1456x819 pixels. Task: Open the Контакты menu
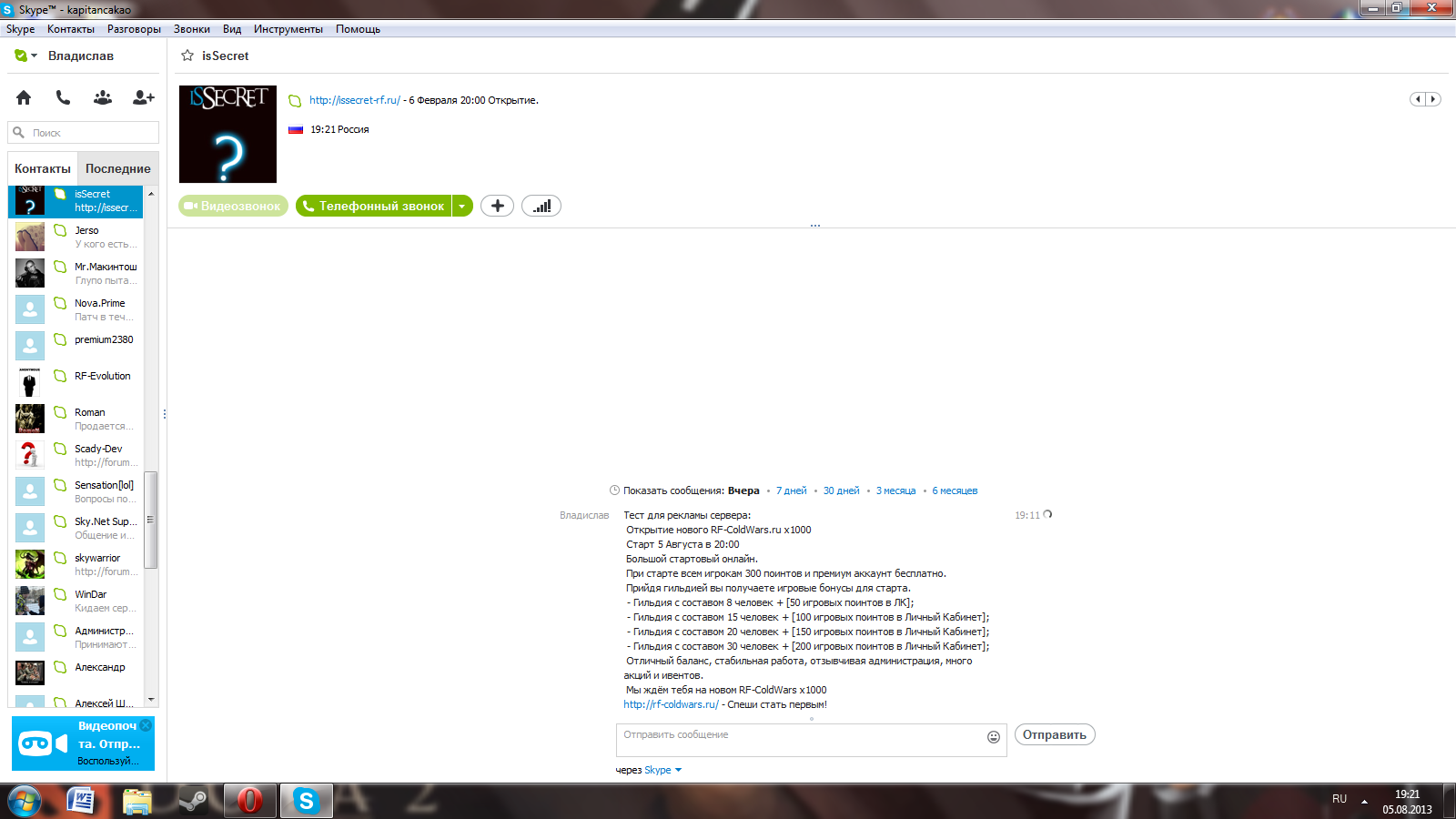pyautogui.click(x=71, y=29)
